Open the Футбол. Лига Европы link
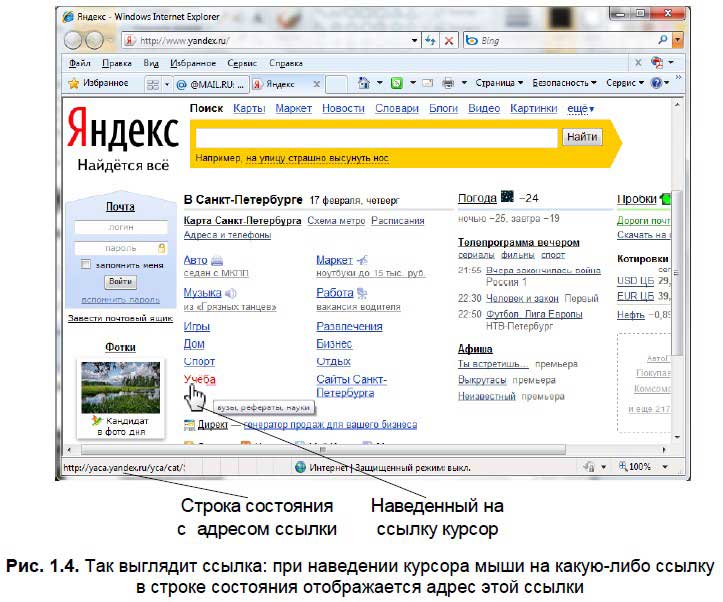This screenshot has height=602, width=723. [x=534, y=314]
